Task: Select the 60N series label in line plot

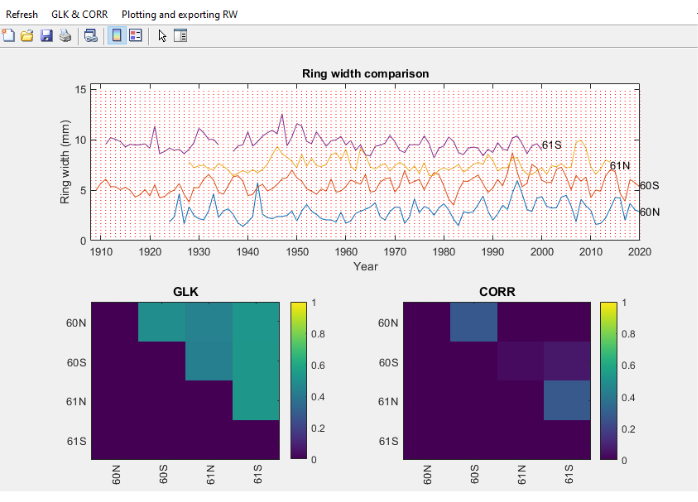Action: pos(649,212)
